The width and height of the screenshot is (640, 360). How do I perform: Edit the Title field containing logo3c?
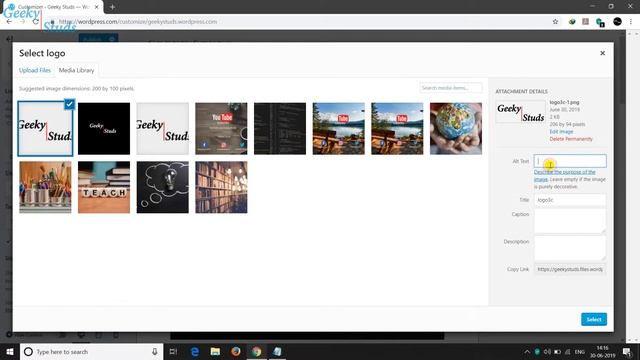point(570,200)
